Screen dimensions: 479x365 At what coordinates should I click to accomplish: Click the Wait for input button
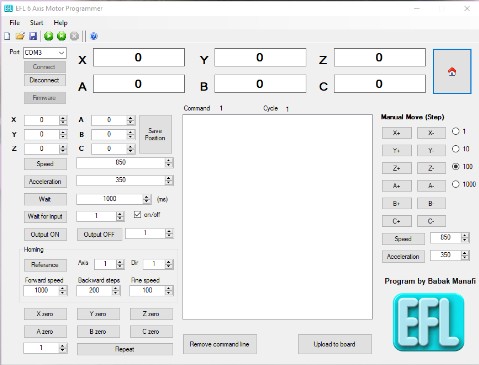point(45,216)
